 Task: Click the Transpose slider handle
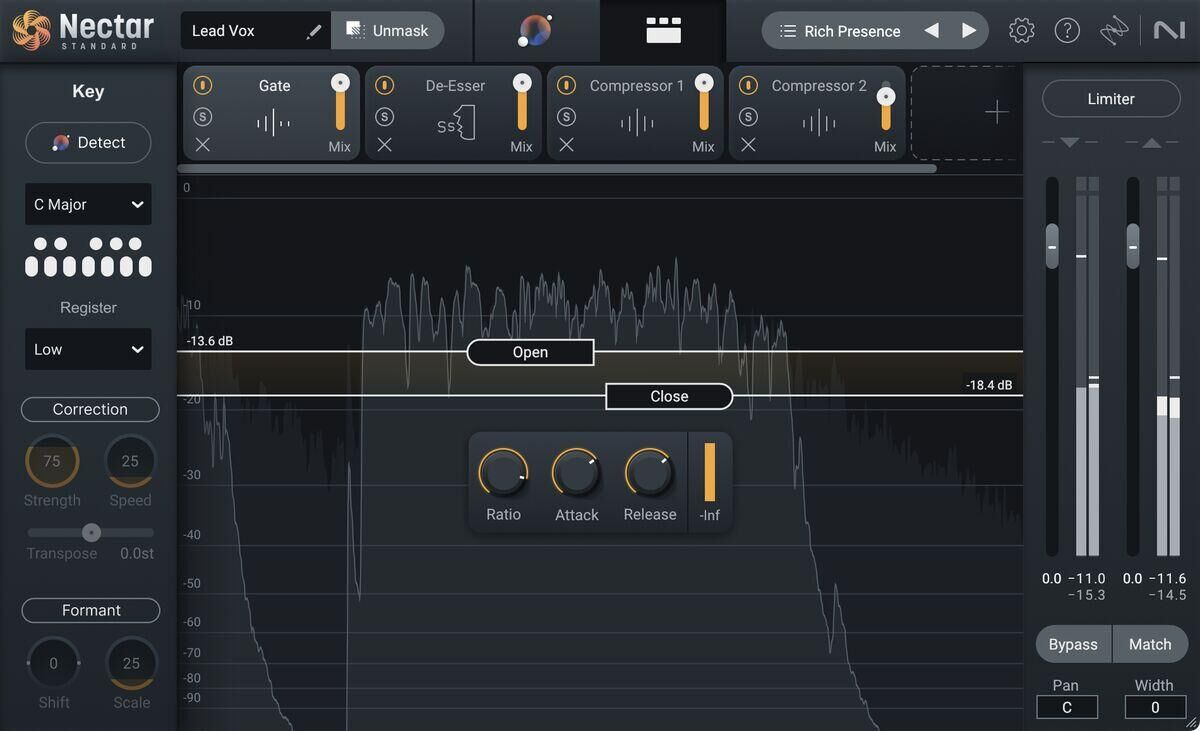click(91, 532)
